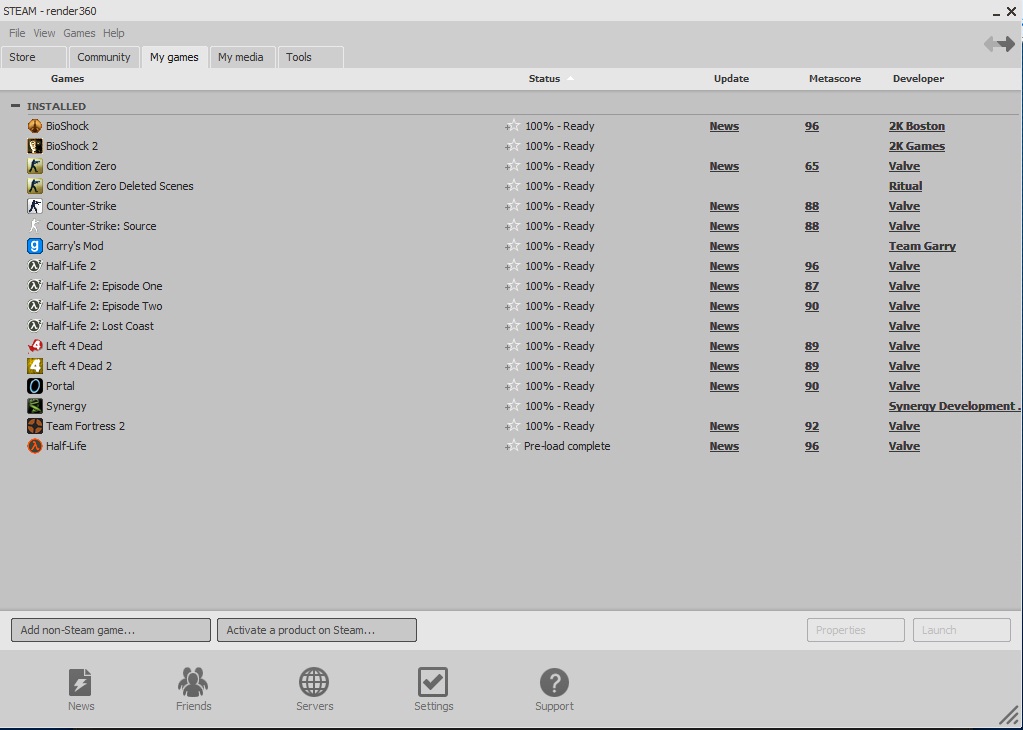This screenshot has height=730, width=1023.
Task: Switch to the Community tab
Action: tap(104, 57)
